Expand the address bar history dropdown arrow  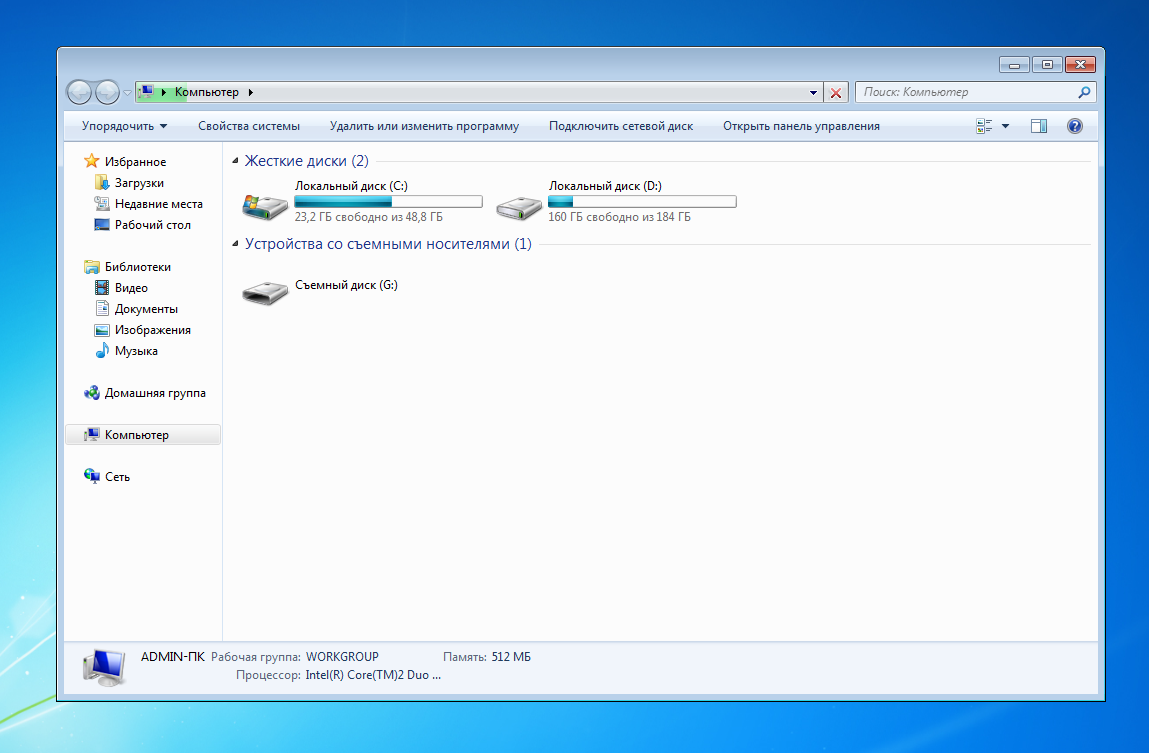tap(813, 93)
